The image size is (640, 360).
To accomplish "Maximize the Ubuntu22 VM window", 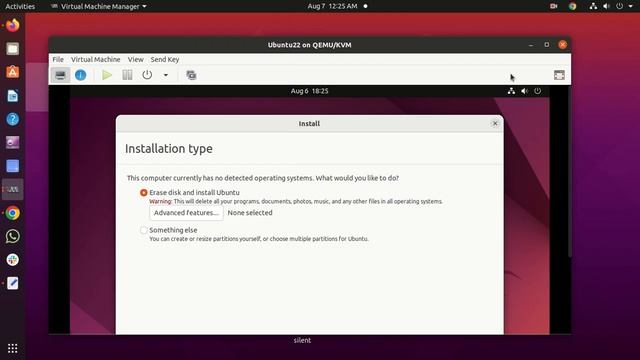I will 547,45.
